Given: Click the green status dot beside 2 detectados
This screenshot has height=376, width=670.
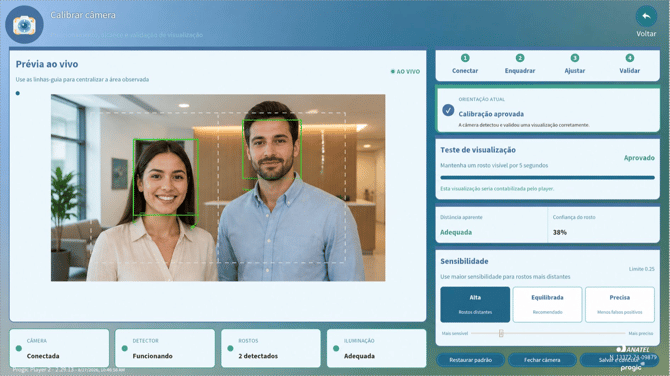Looking at the screenshot, I should tap(230, 348).
